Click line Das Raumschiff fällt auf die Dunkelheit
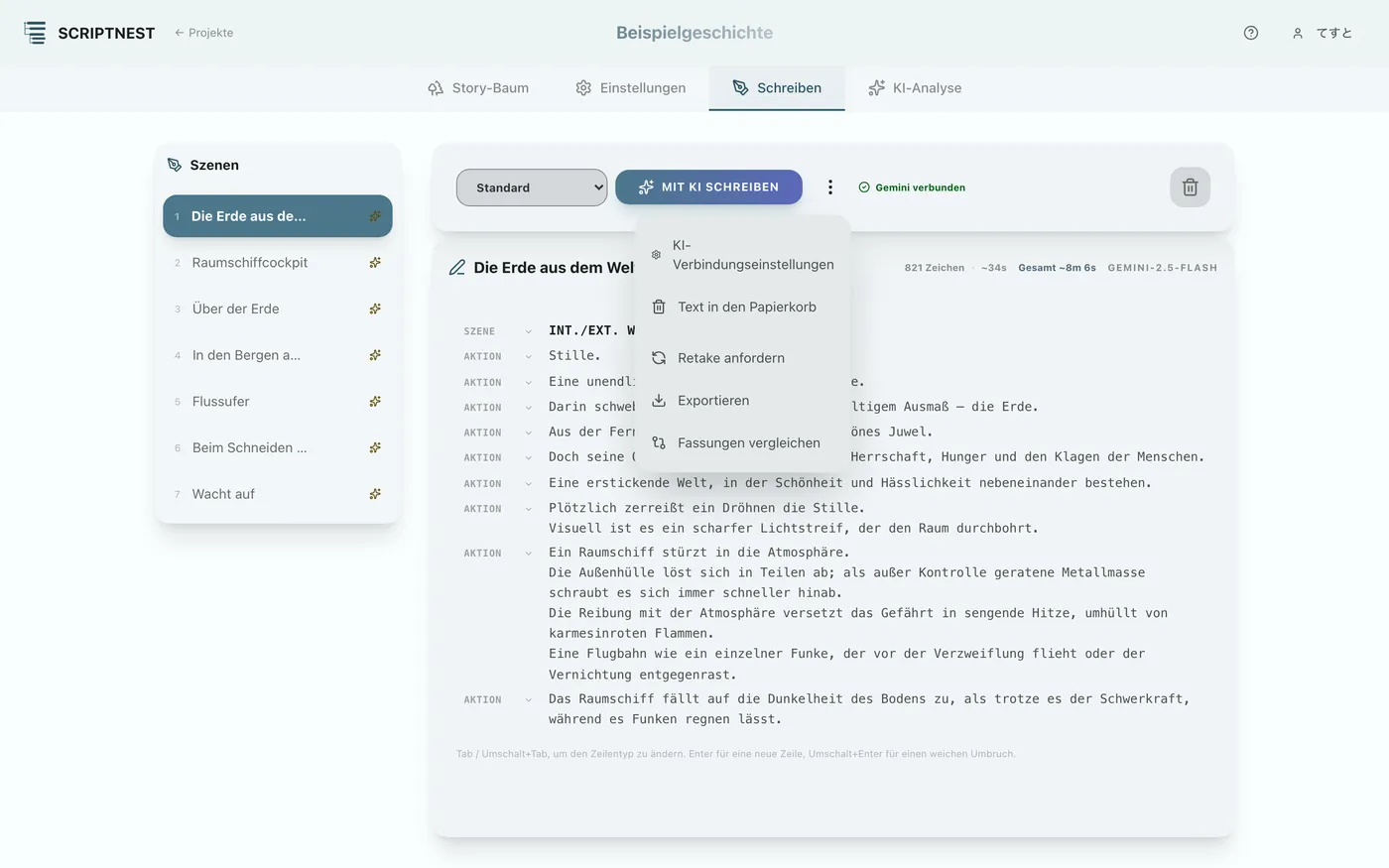Image resolution: width=1389 pixels, height=868 pixels. [869, 709]
